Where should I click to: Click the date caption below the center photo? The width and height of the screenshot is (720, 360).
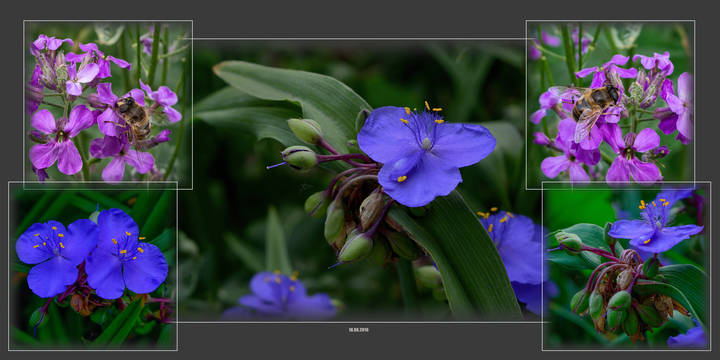(x=359, y=330)
